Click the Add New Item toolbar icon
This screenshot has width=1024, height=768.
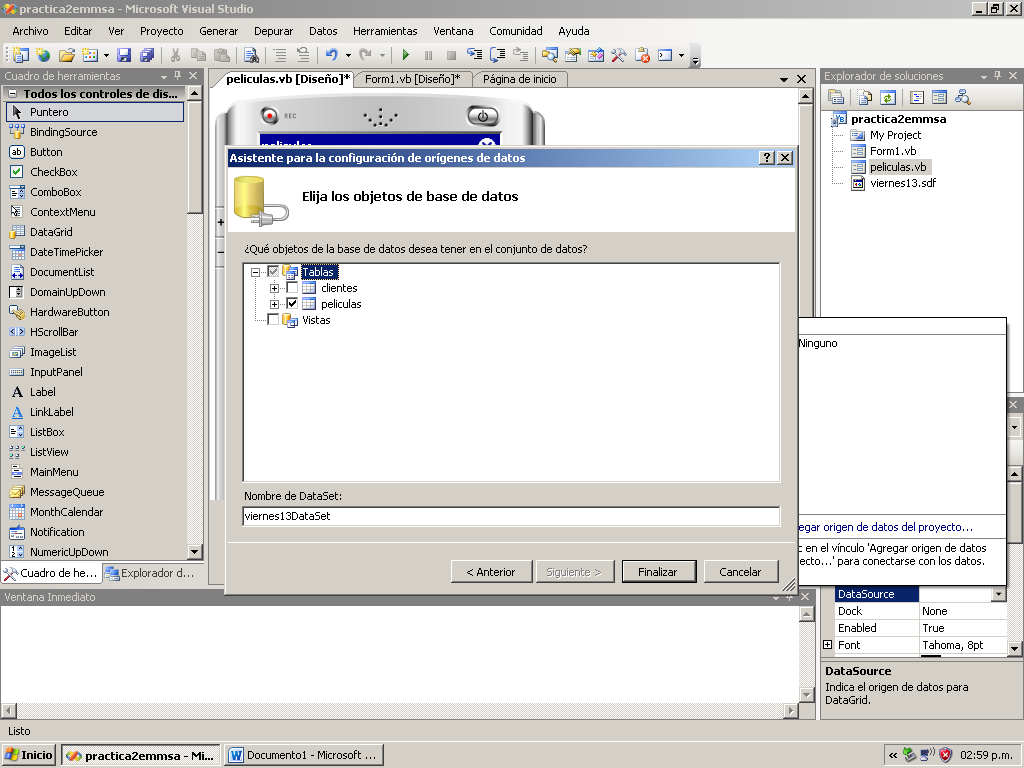tap(89, 56)
